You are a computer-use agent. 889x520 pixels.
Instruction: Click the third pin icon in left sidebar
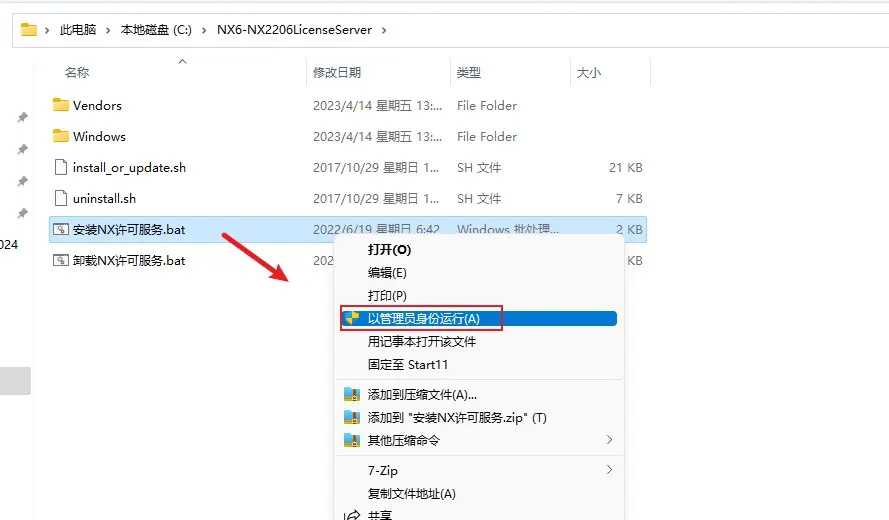pyautogui.click(x=22, y=181)
